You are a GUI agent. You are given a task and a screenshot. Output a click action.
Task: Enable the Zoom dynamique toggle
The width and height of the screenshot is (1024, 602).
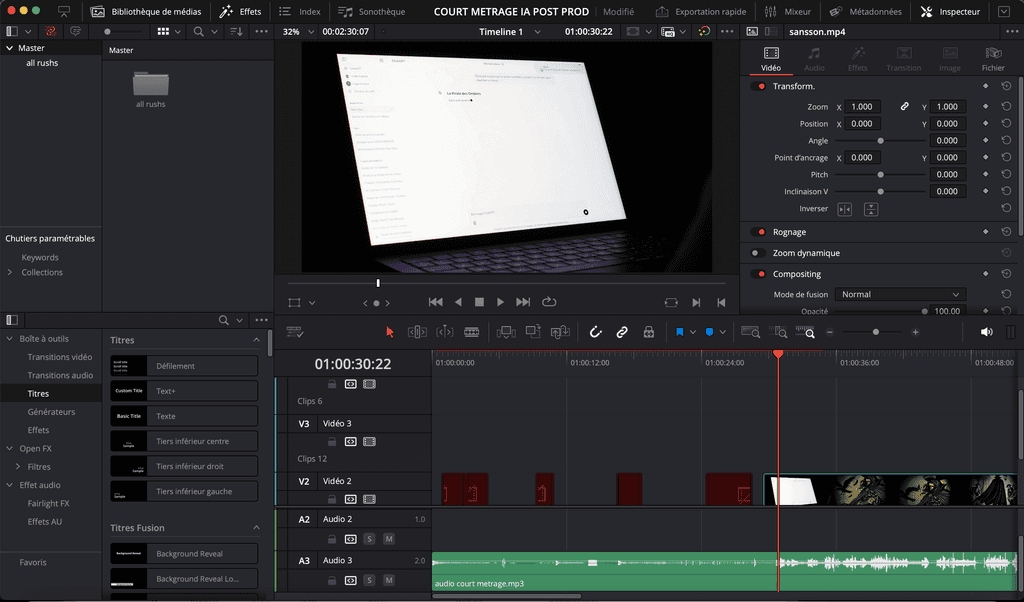(759, 253)
